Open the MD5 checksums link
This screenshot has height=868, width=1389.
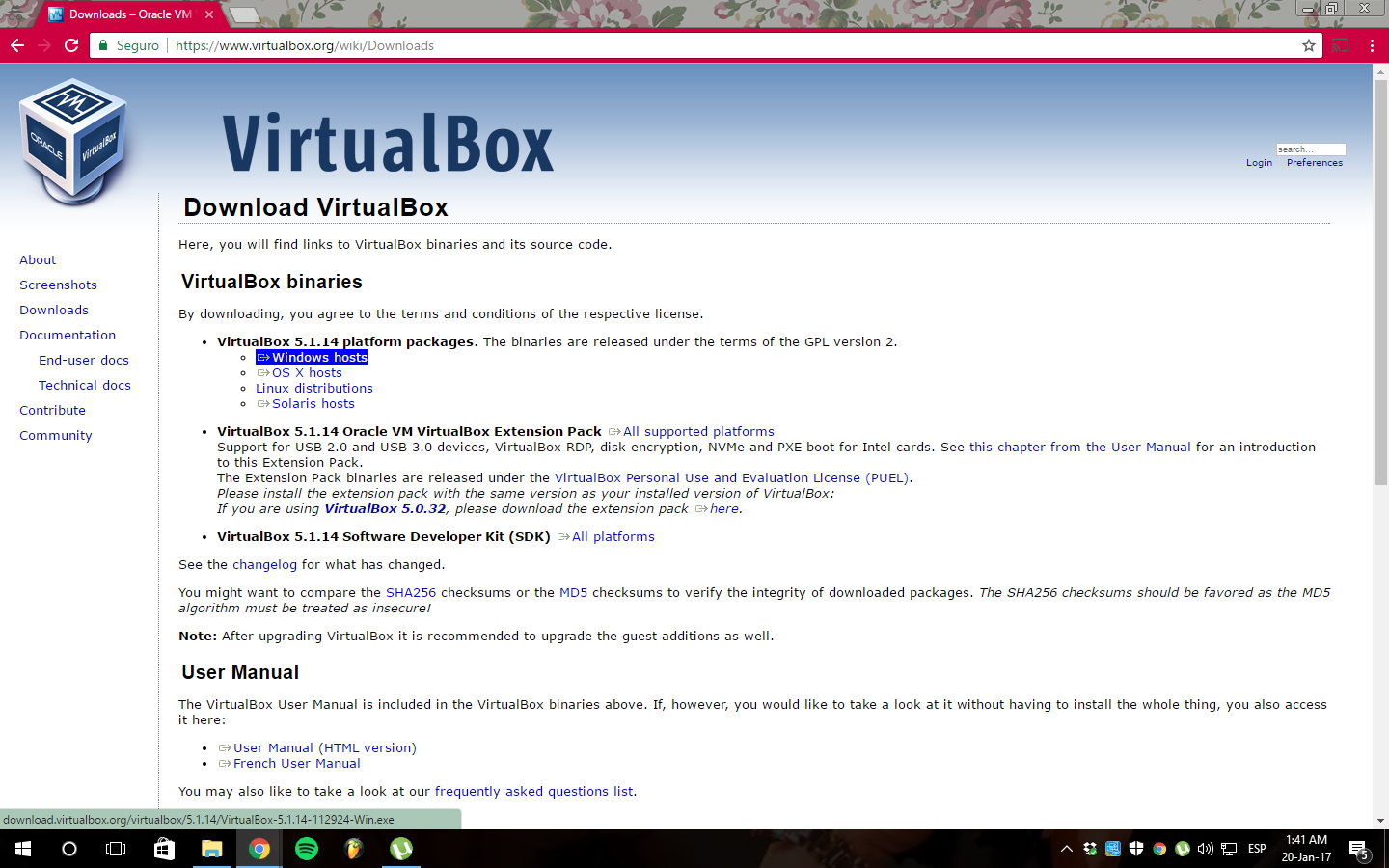[x=573, y=592]
